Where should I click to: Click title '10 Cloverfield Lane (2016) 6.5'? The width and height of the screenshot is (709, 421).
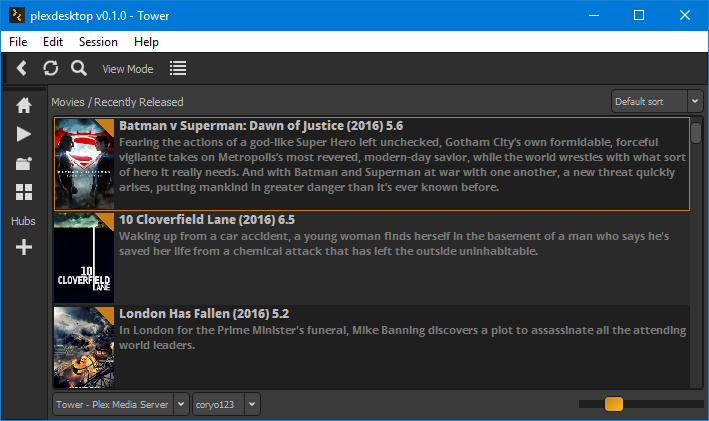pyautogui.click(x=207, y=220)
